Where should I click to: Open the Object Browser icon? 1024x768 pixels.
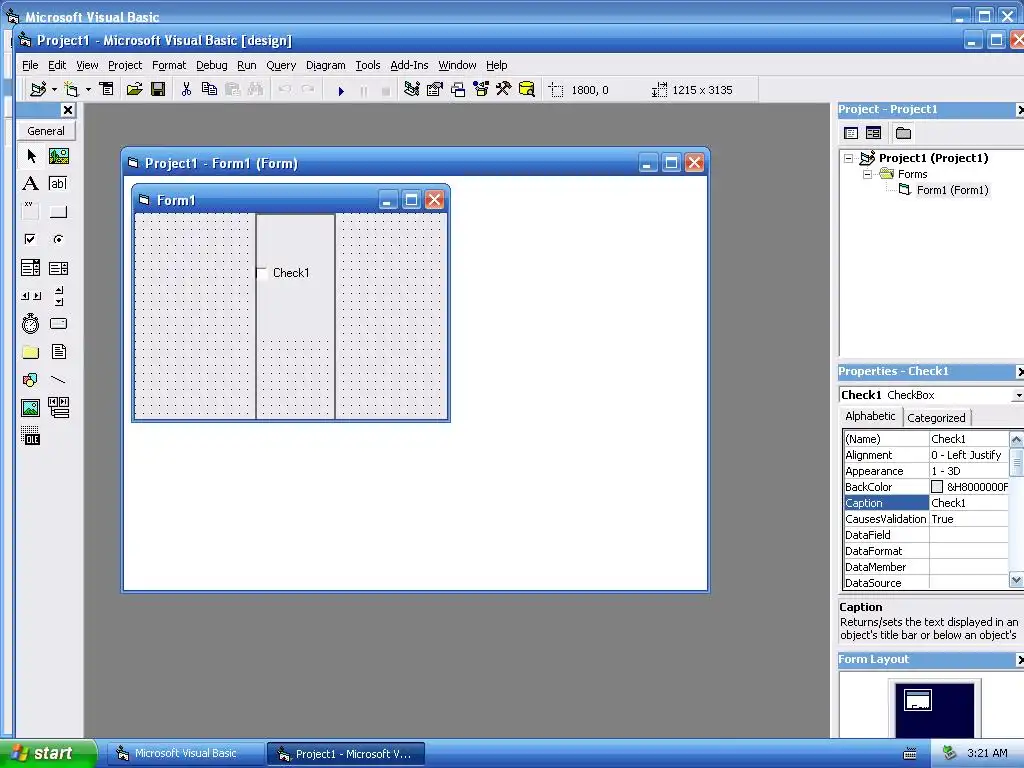pyautogui.click(x=481, y=89)
